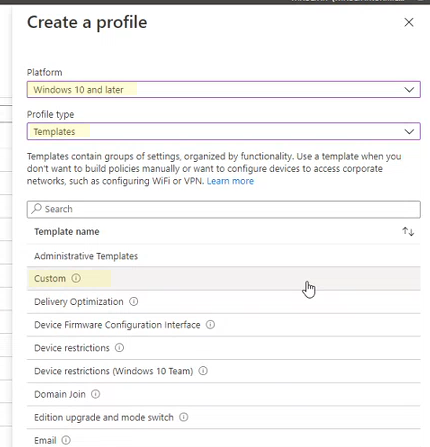Open the Profile type dropdown

(x=224, y=131)
